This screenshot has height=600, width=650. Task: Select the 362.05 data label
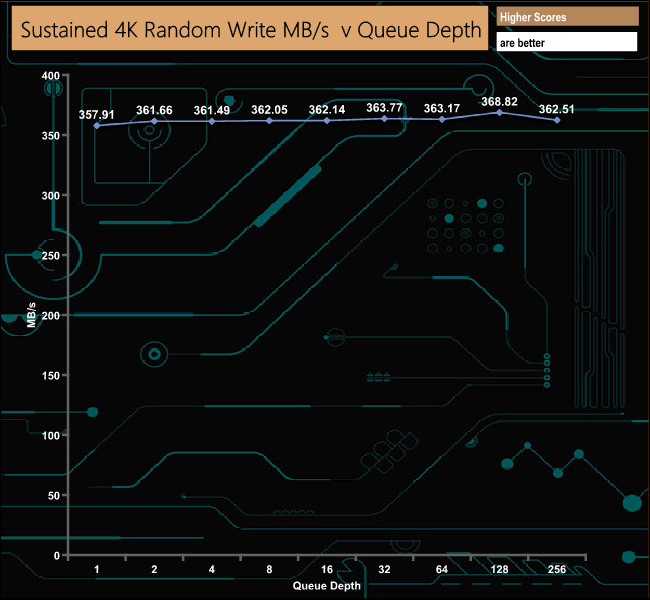tap(270, 110)
